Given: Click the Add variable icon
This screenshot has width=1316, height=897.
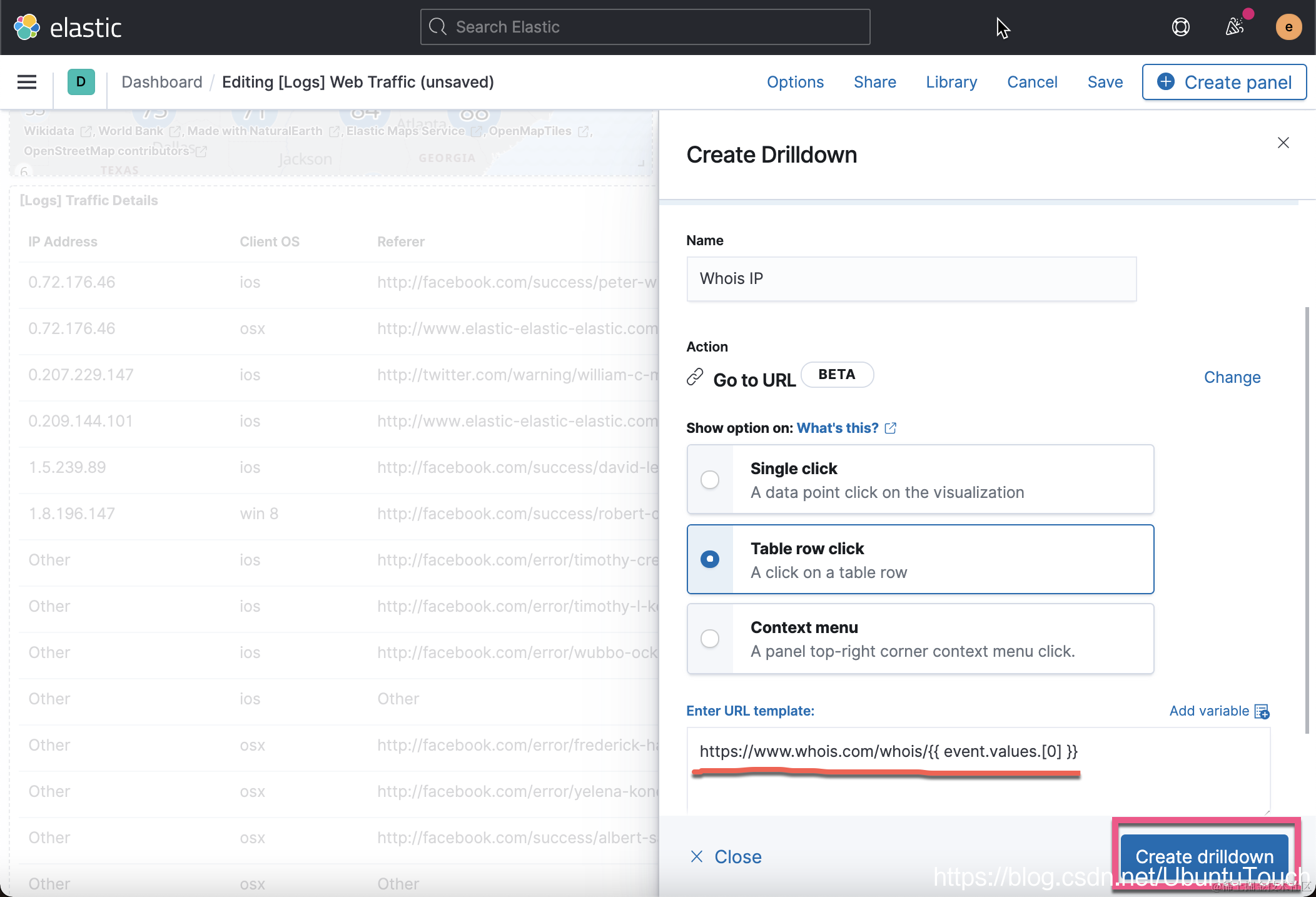Looking at the screenshot, I should tap(1262, 711).
